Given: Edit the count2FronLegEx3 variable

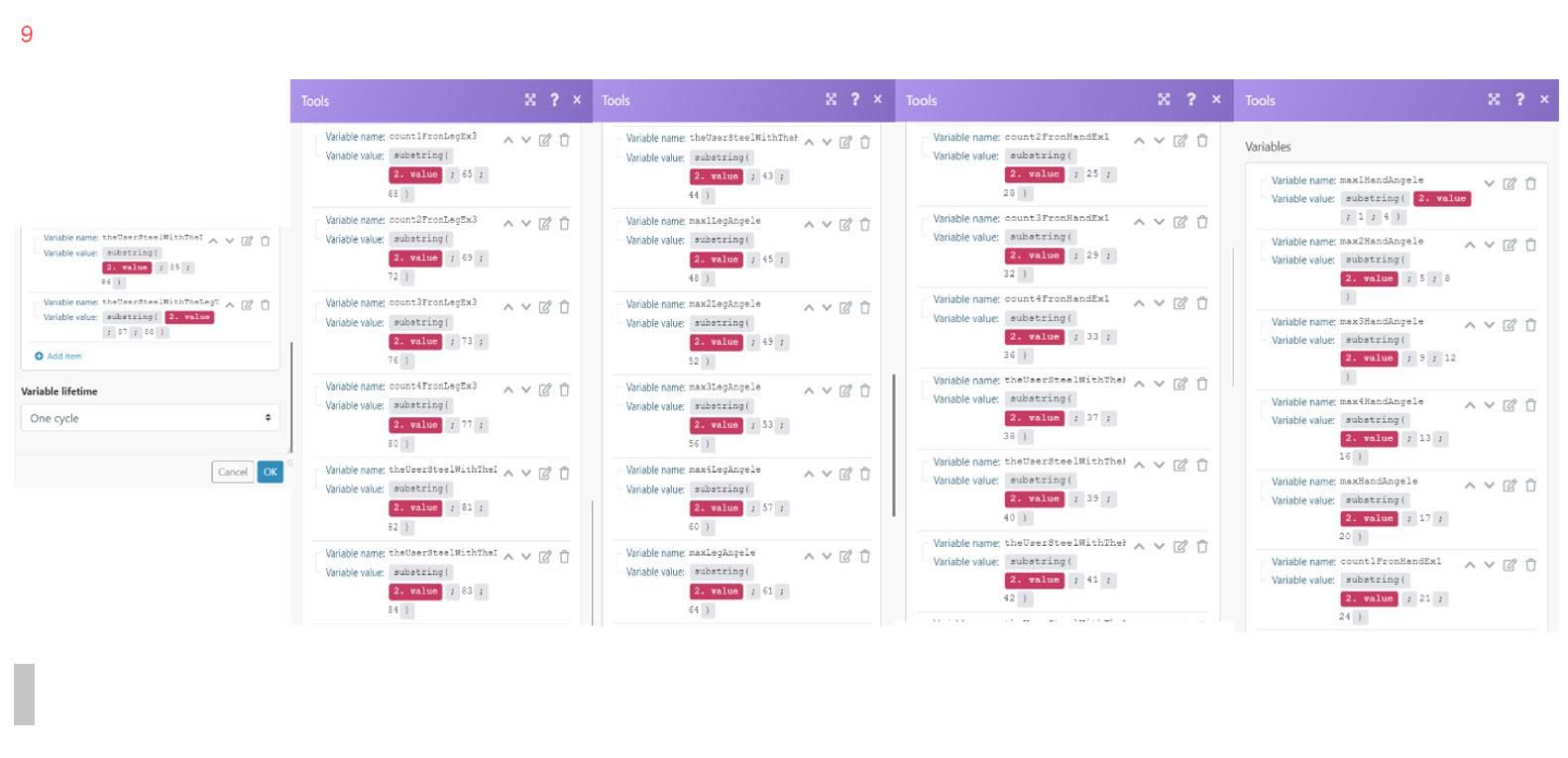Looking at the screenshot, I should pyautogui.click(x=545, y=224).
